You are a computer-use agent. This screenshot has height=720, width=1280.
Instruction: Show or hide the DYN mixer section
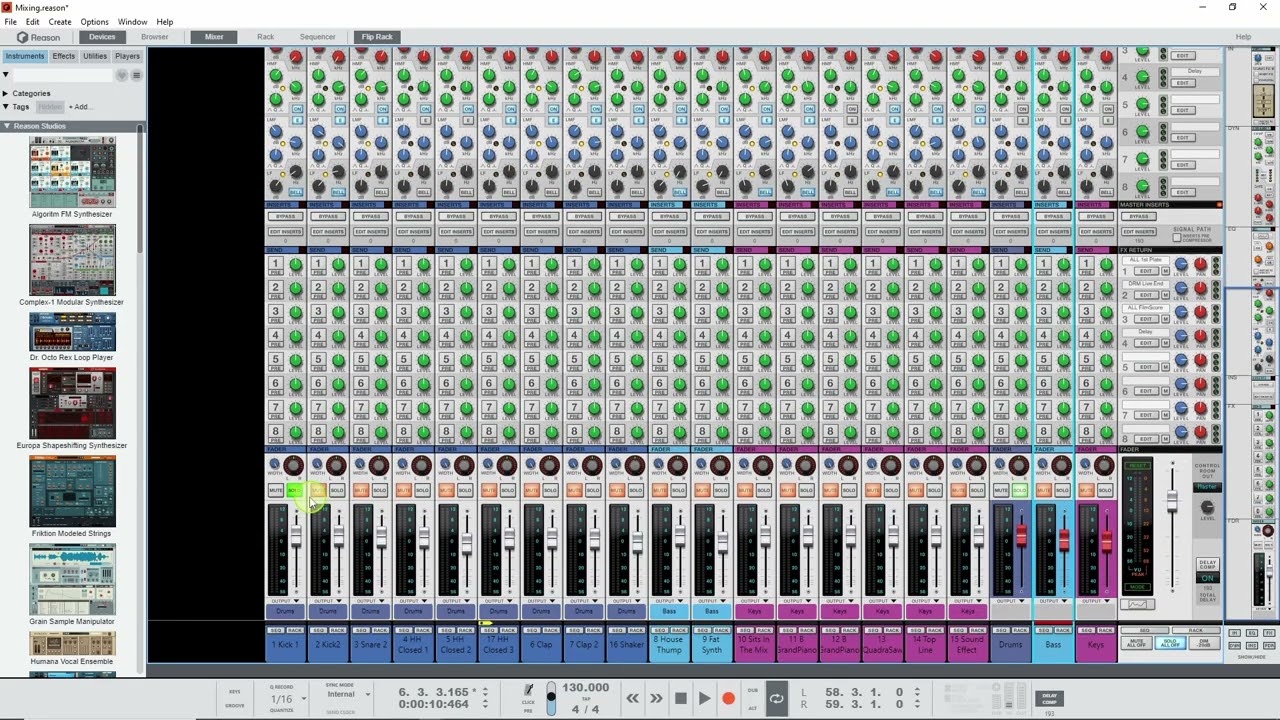point(1234,645)
